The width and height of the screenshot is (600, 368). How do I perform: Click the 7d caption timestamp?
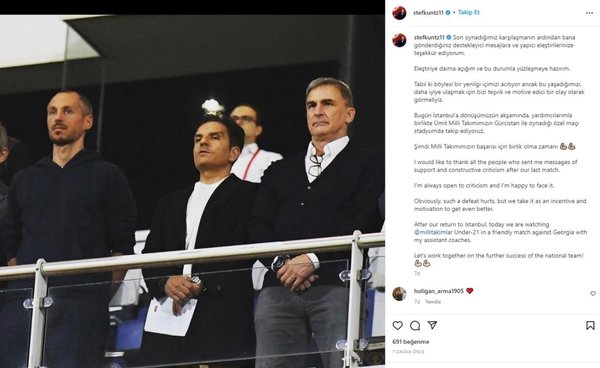(417, 273)
